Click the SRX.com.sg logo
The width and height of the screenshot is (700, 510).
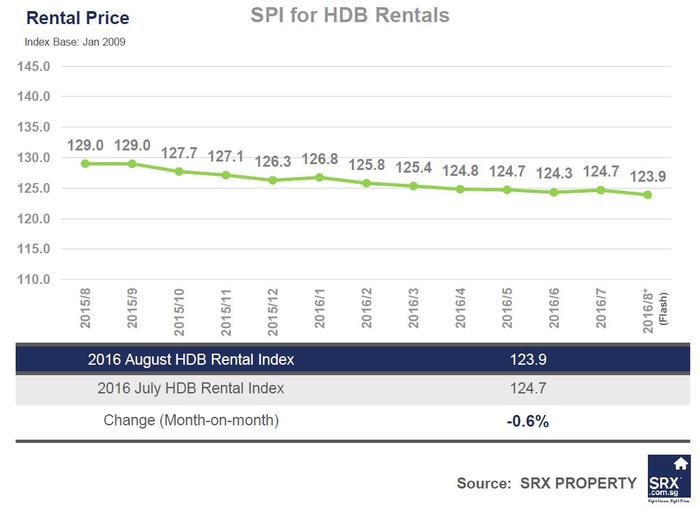669,478
